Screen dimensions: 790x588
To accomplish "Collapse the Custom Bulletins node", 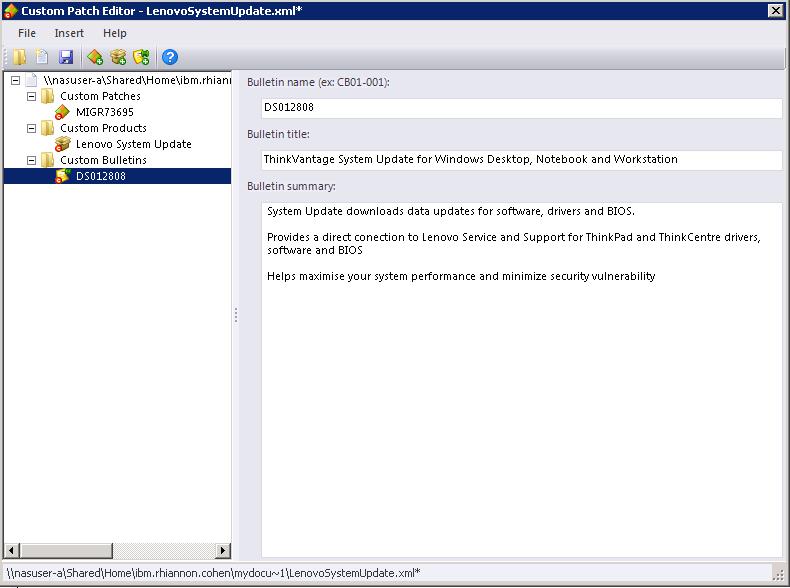I will (31, 160).
